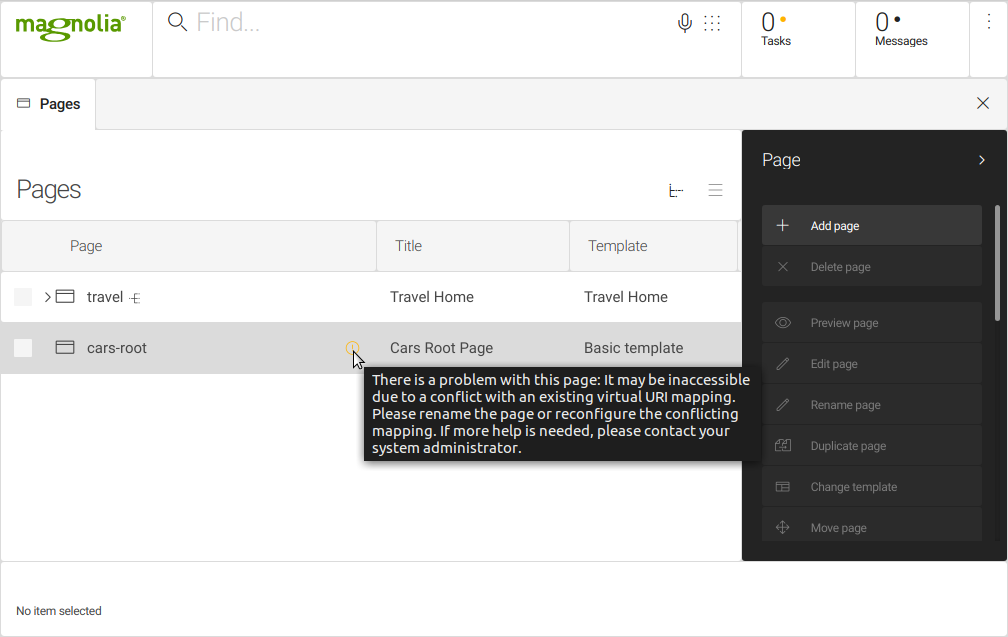Screen dimensions: 1008x637
Task: Select the travel page name
Action: click(x=105, y=297)
